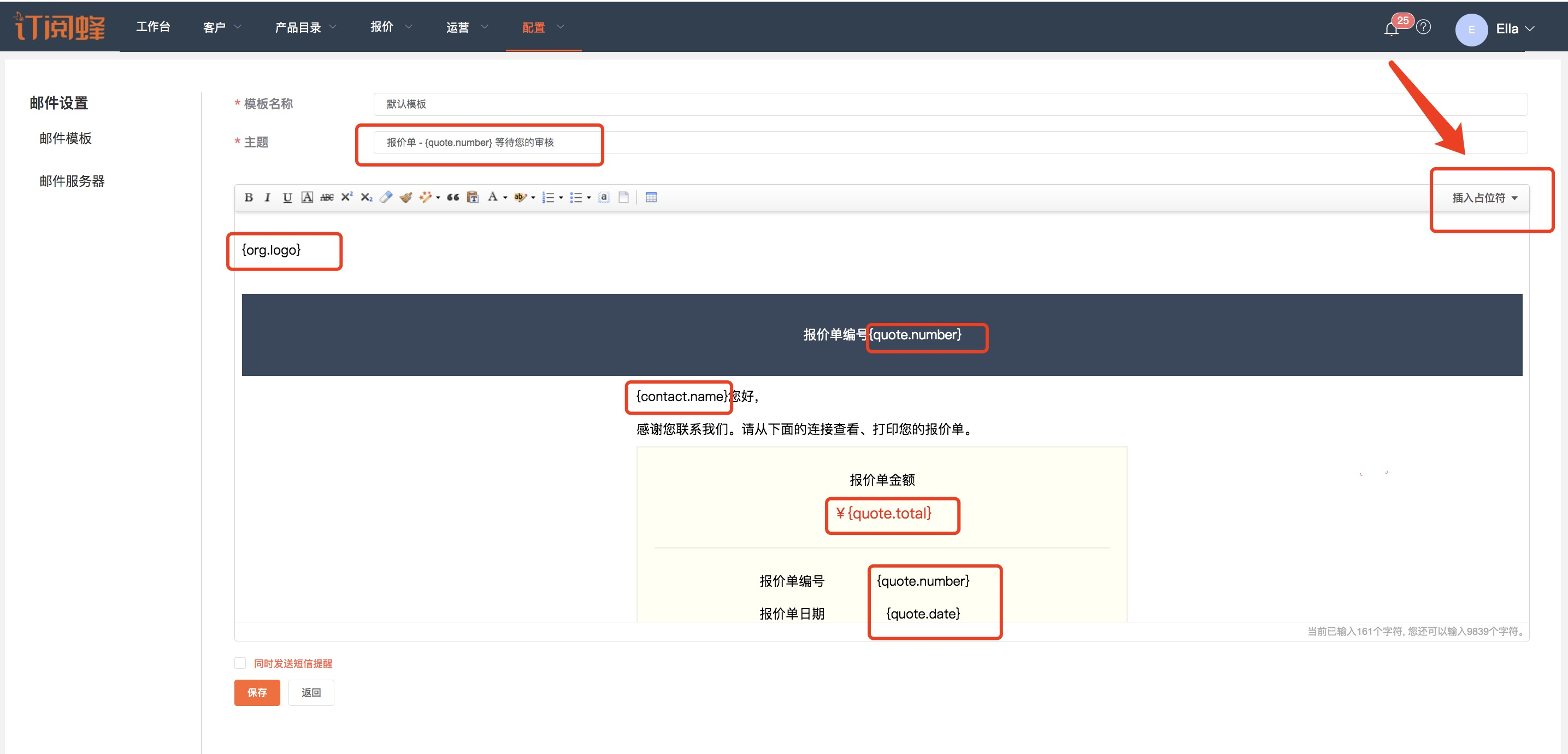This screenshot has width=1568, height=754.
Task: Toggle bold formatting in editor toolbar
Action: click(249, 197)
